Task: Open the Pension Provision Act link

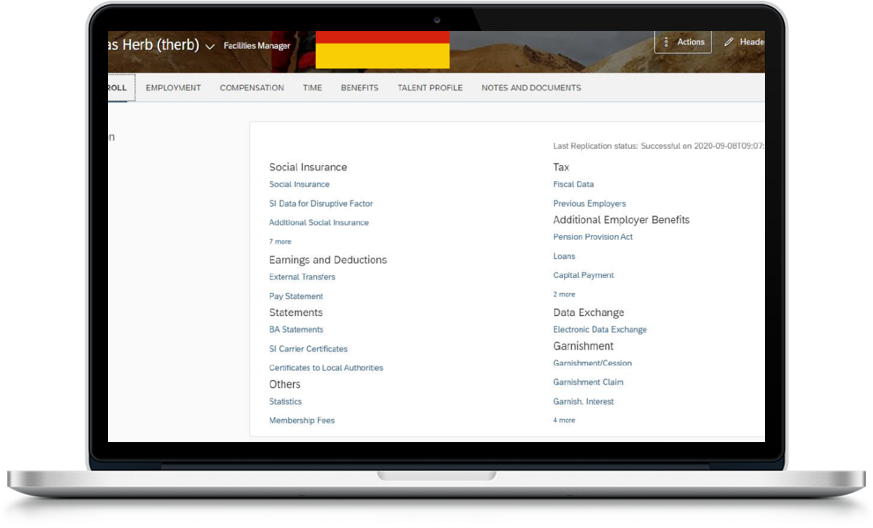Action: pyautogui.click(x=593, y=237)
